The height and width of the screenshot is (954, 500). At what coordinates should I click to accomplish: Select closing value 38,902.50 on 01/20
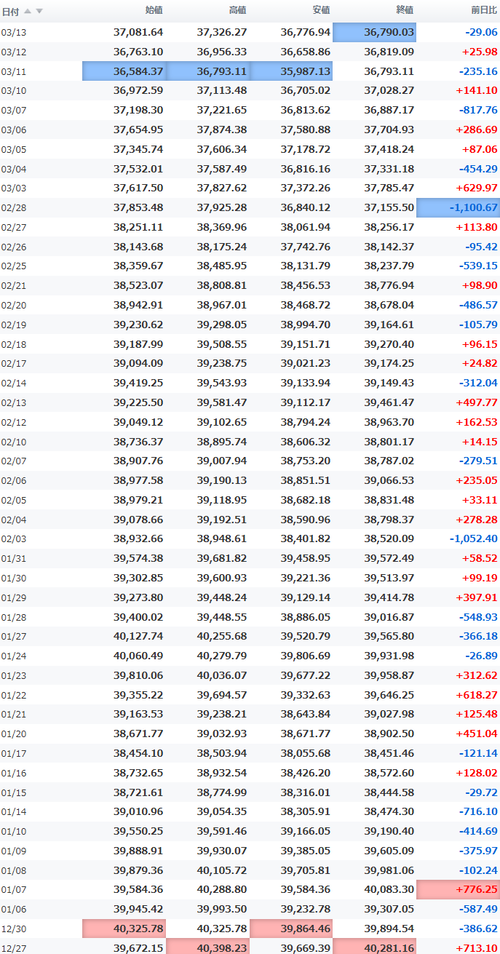[x=389, y=733]
